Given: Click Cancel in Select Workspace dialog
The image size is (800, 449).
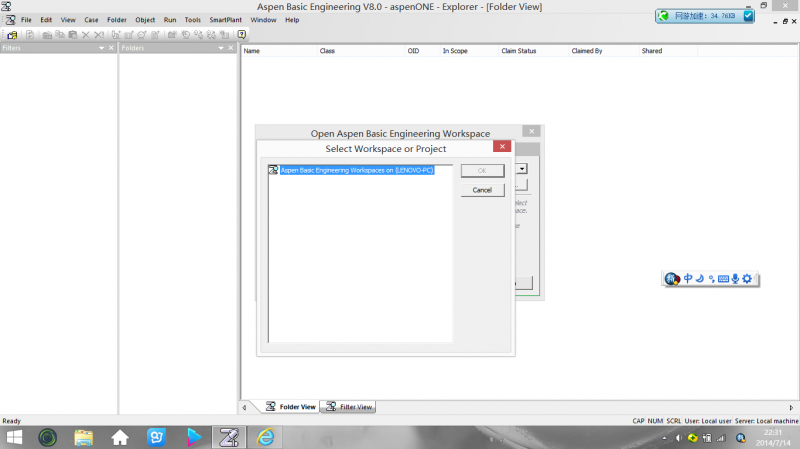Looking at the screenshot, I should point(482,190).
